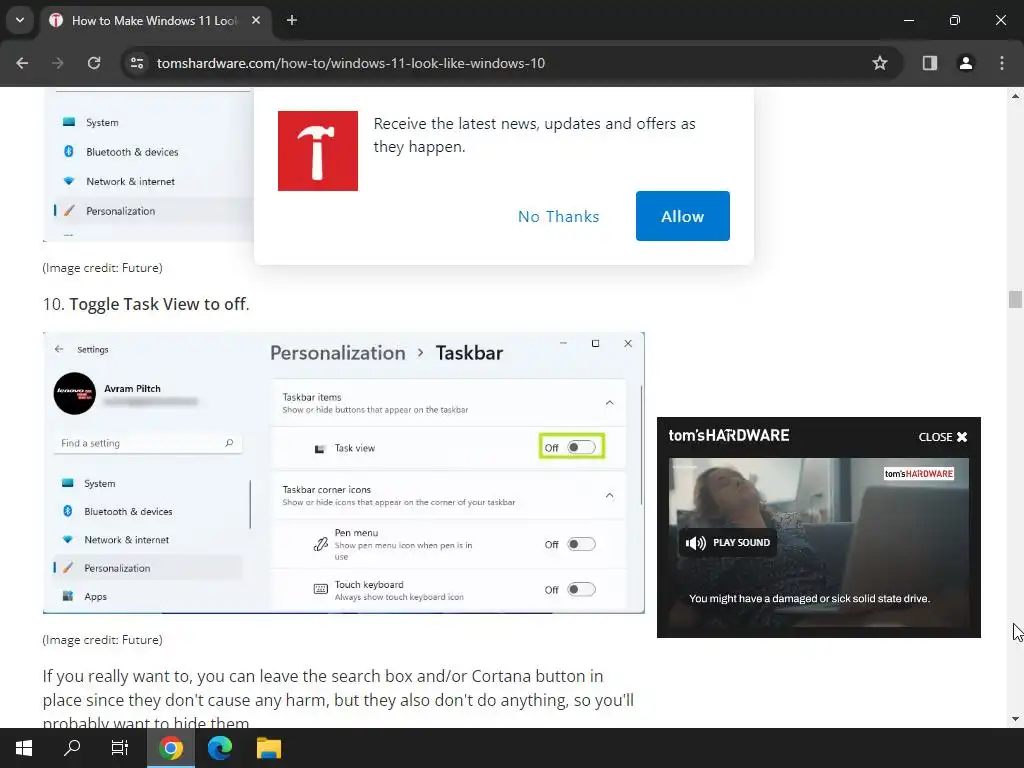Click the page vertical scrollbar thumb
This screenshot has height=768, width=1024.
1015,299
